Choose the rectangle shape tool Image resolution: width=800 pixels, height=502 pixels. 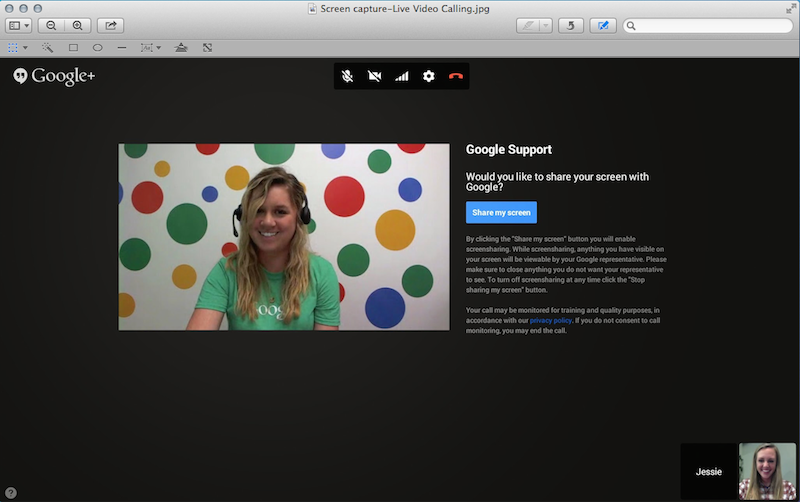(73, 47)
